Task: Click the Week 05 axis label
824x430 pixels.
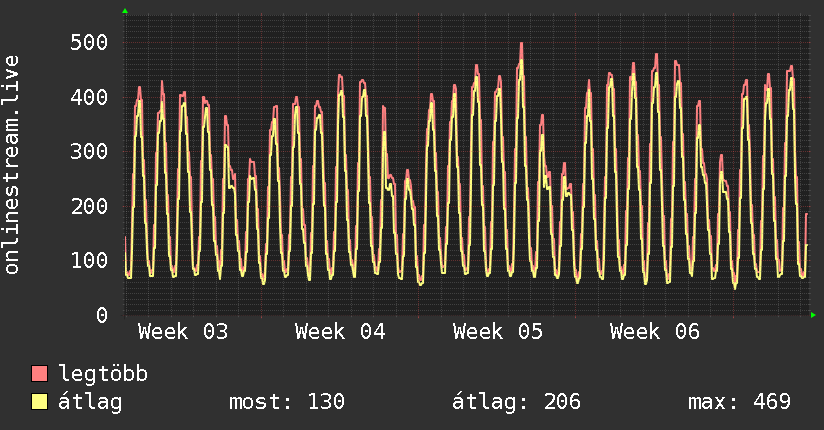Action: click(x=498, y=332)
